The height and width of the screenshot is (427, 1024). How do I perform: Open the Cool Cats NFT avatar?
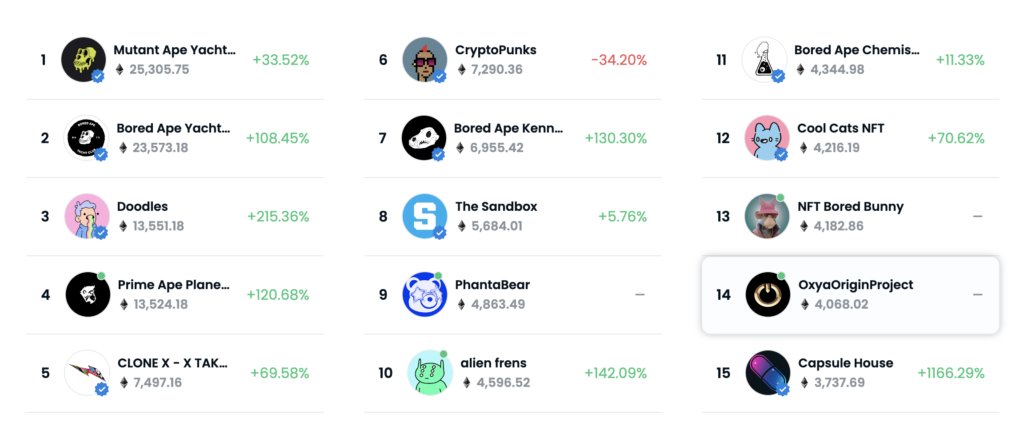point(767,138)
